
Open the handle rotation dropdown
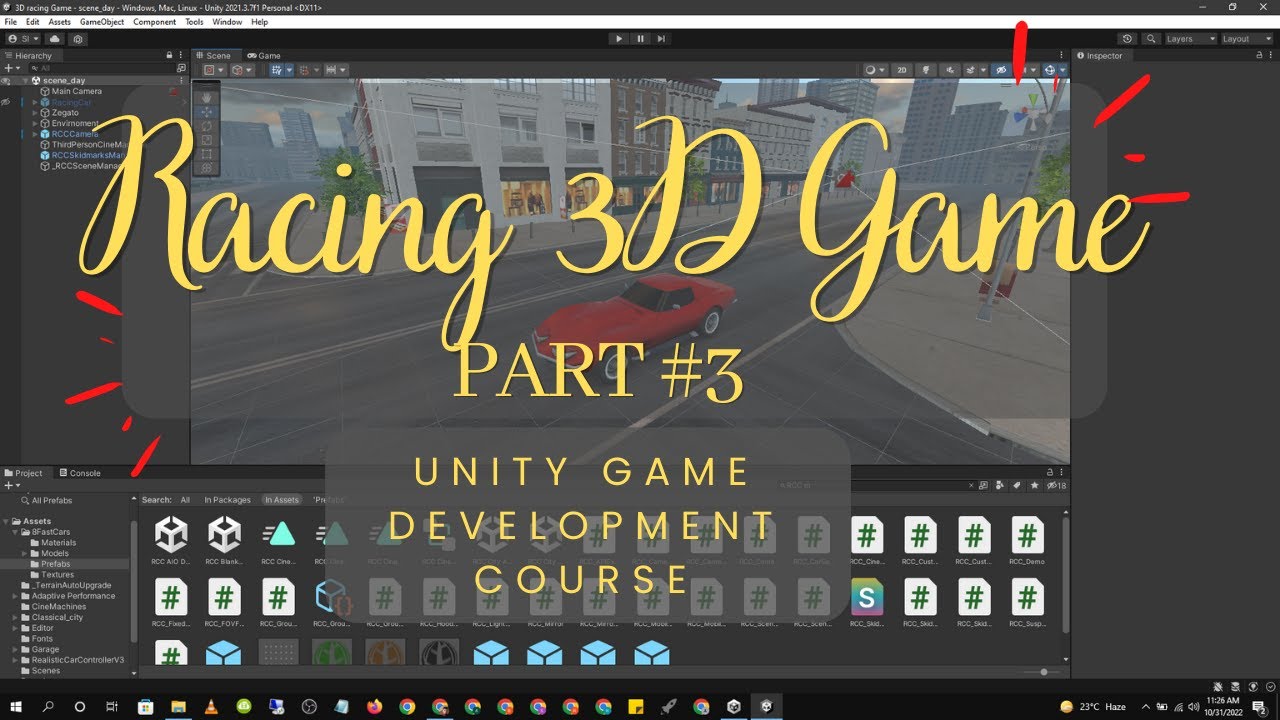(241, 70)
